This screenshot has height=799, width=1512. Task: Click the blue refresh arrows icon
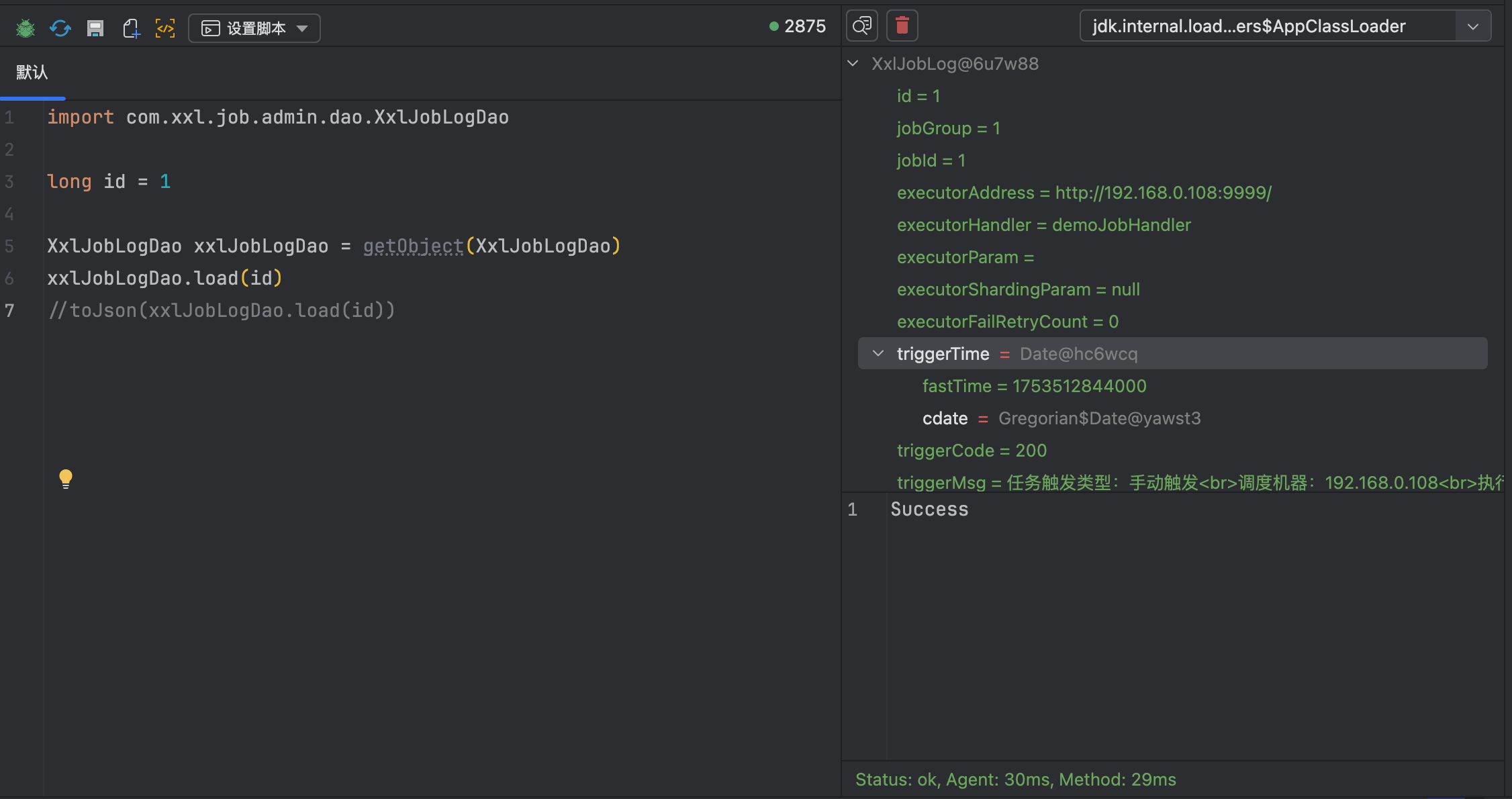(x=60, y=28)
